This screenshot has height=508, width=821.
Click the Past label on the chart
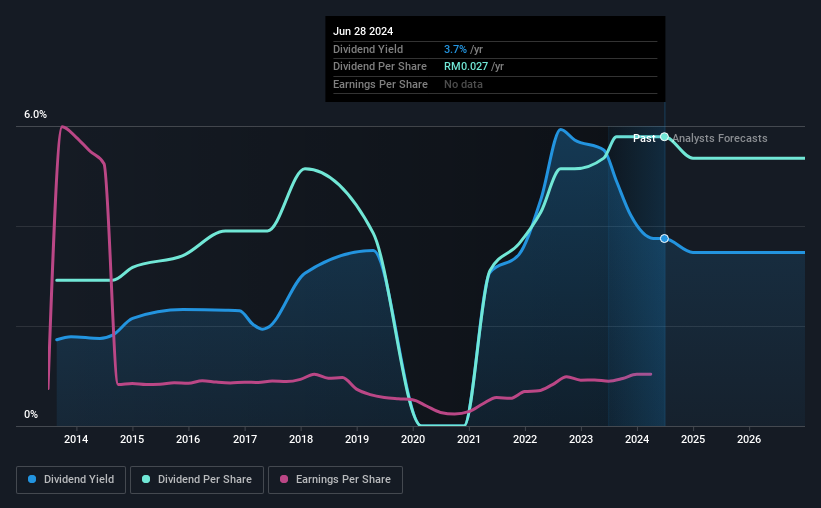coord(644,138)
